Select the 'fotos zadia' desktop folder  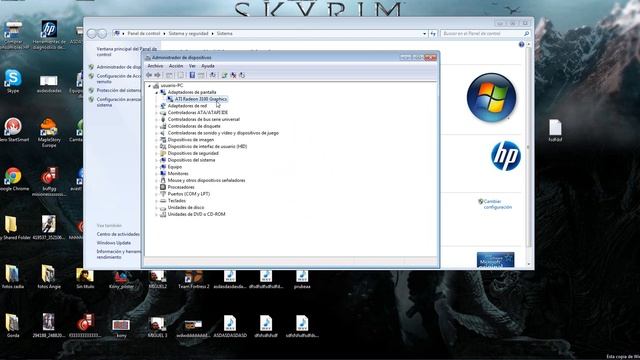13,277
